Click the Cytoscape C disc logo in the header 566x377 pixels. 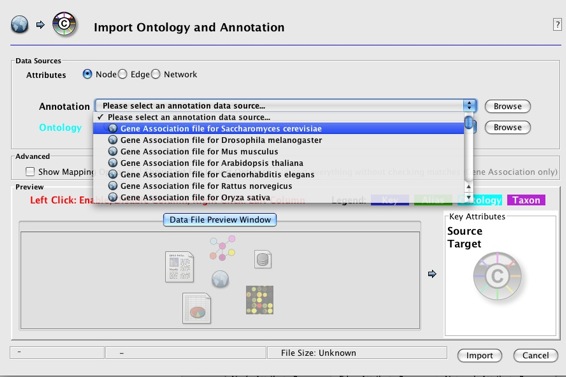click(64, 24)
